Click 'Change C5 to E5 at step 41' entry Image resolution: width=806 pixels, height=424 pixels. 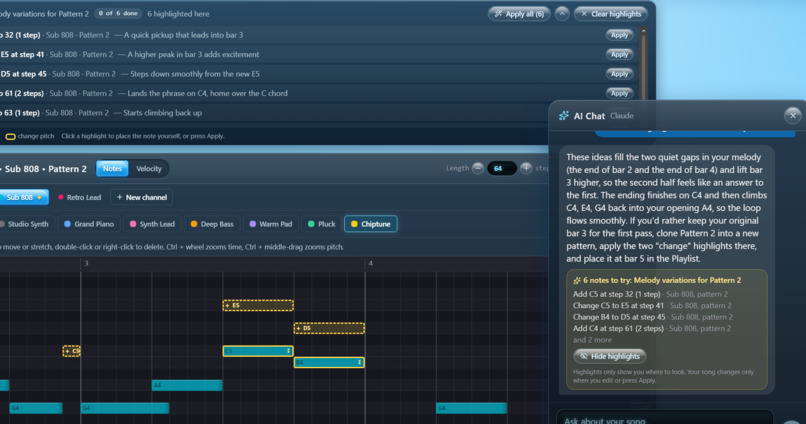click(652, 306)
